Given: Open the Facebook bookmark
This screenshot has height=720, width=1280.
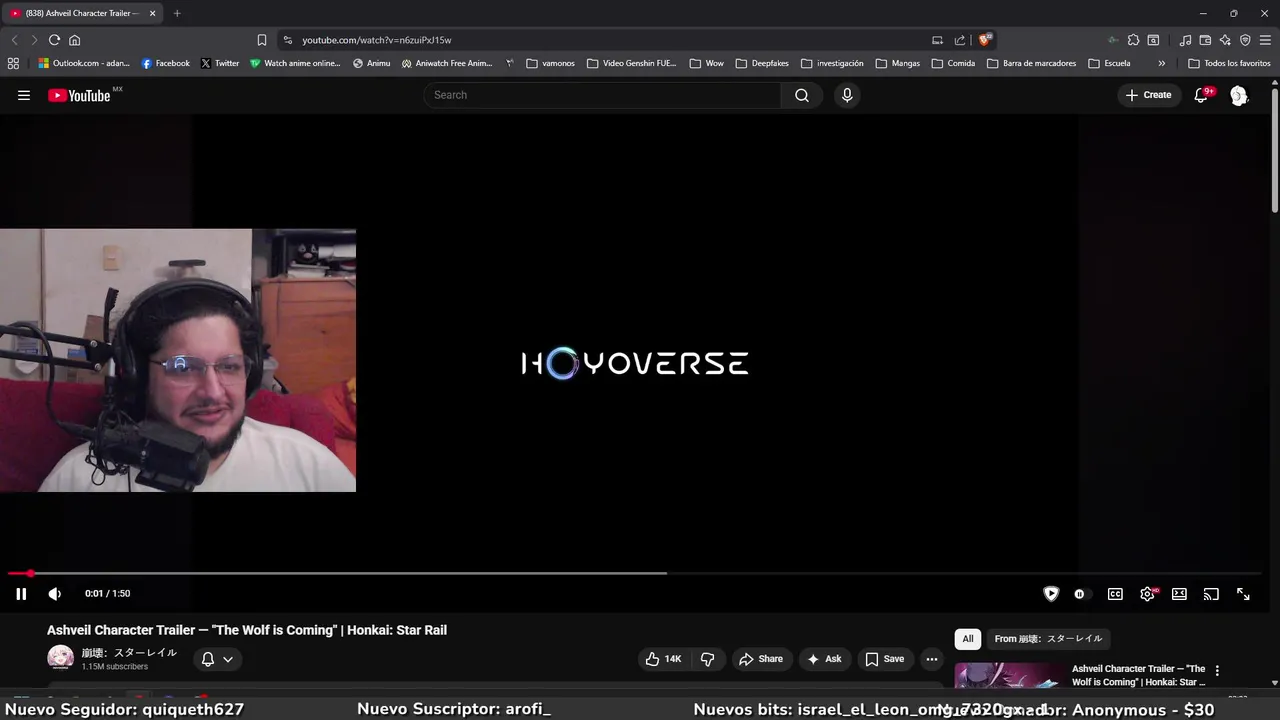Looking at the screenshot, I should [165, 63].
